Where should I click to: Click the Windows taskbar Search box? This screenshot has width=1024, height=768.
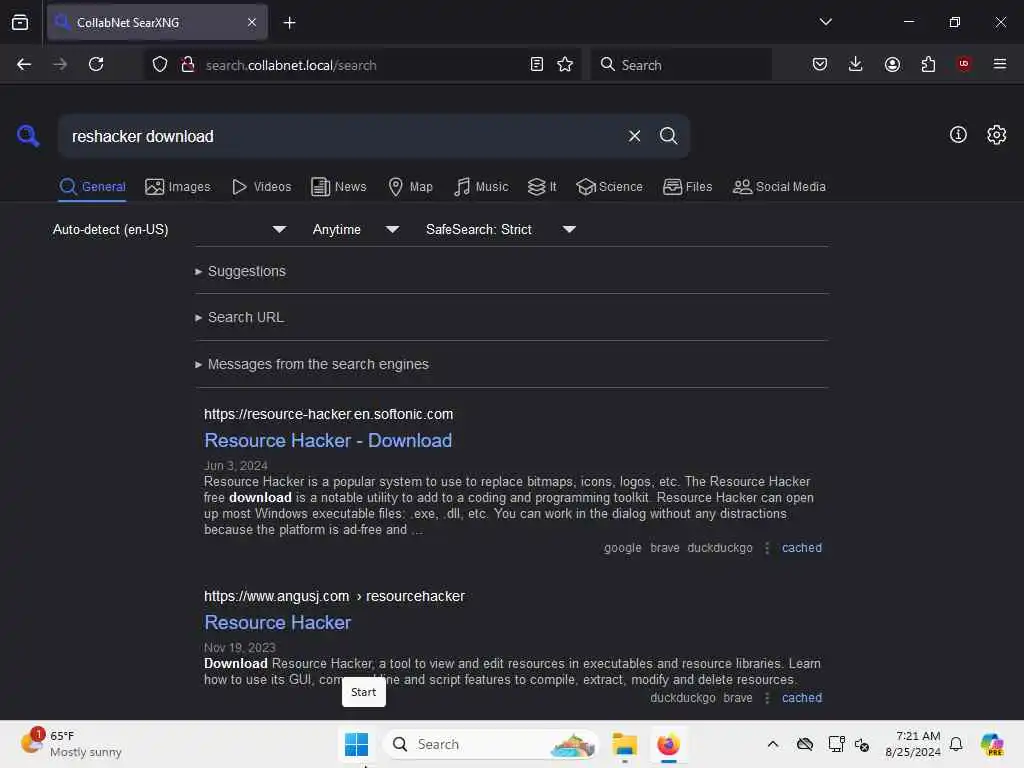491,744
